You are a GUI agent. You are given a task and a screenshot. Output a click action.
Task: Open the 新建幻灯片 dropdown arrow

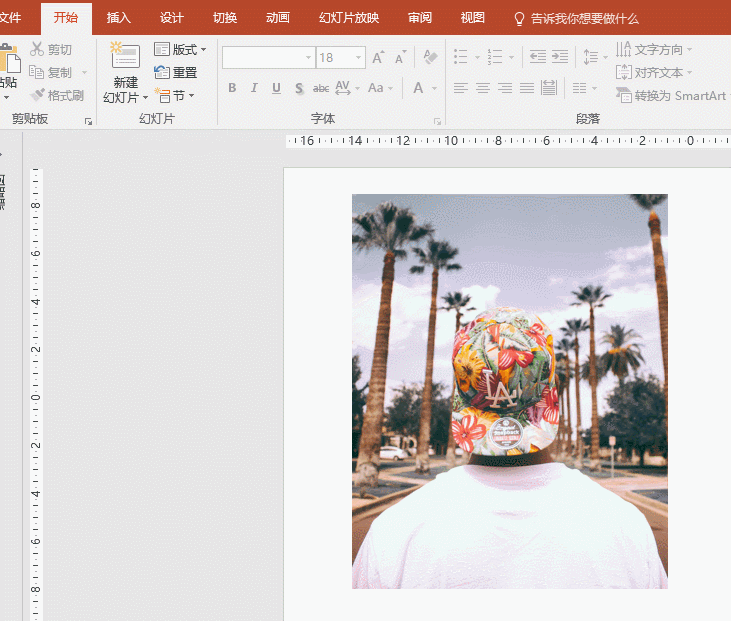[145, 97]
